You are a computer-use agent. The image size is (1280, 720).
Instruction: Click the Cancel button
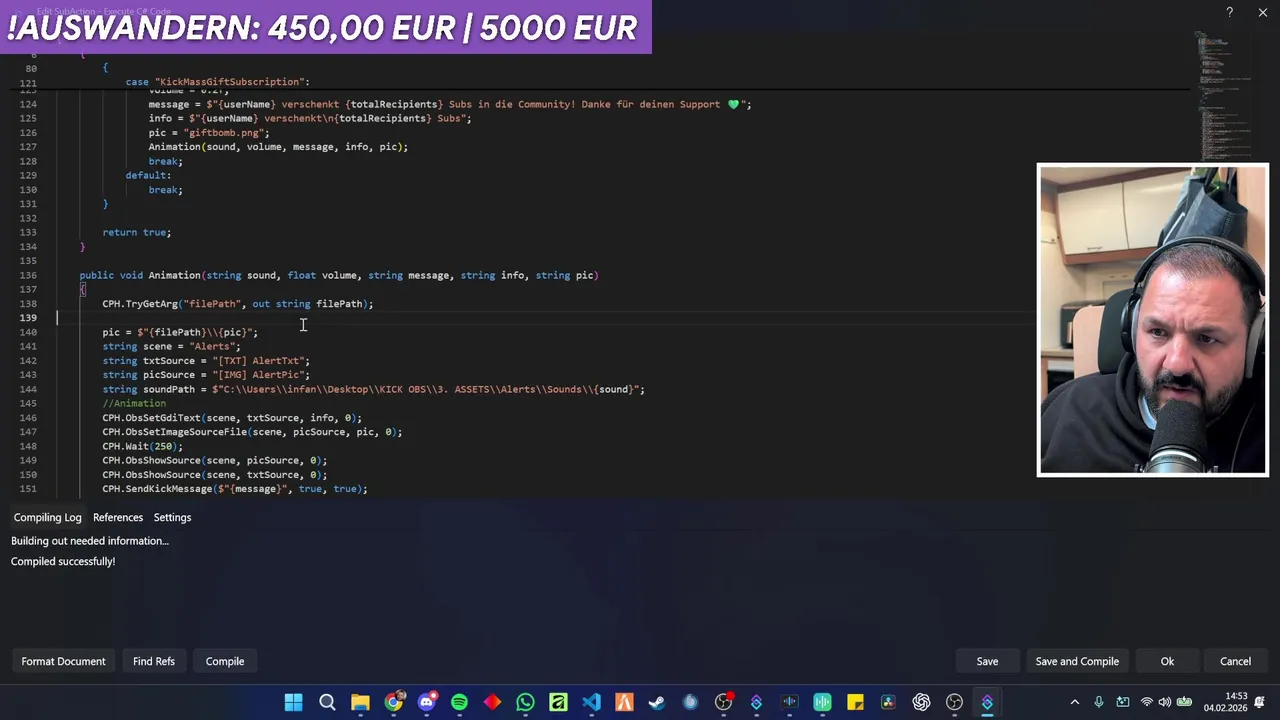pos(1235,661)
